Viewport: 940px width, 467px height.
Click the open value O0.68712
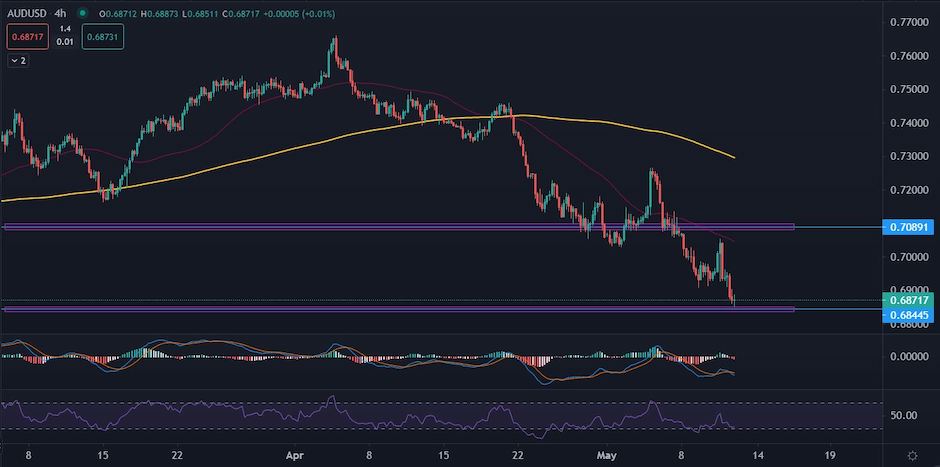118,13
